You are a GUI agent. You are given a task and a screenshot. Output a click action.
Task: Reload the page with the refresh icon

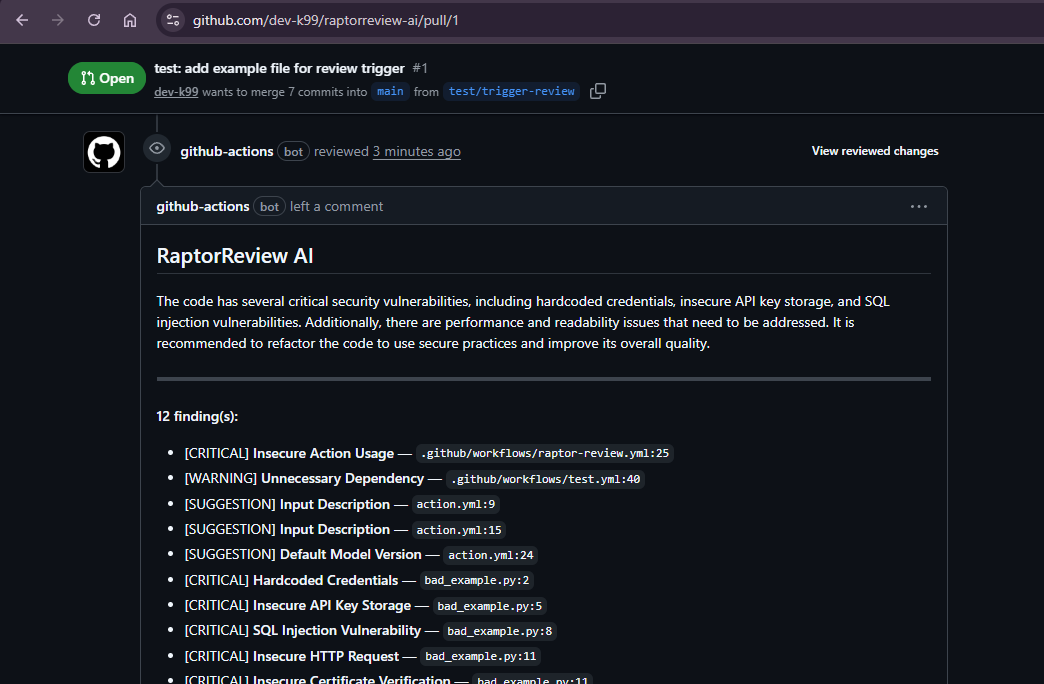coord(94,19)
